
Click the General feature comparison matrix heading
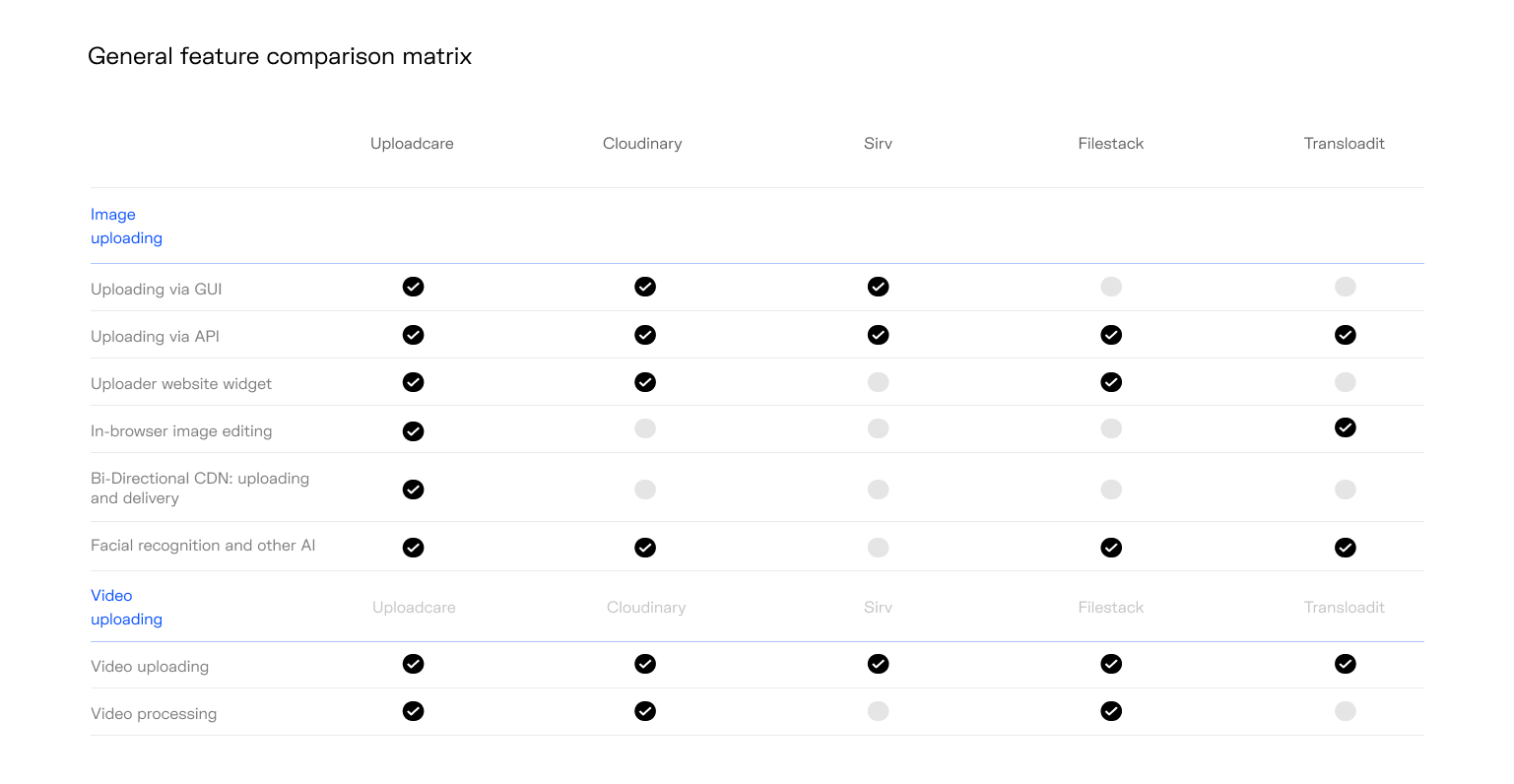click(x=280, y=56)
